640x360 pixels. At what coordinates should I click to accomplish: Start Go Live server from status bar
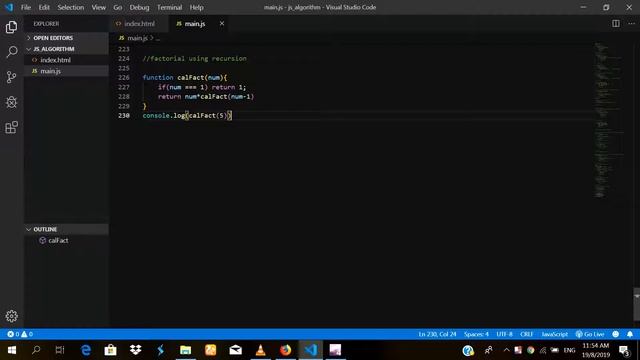pos(589,334)
